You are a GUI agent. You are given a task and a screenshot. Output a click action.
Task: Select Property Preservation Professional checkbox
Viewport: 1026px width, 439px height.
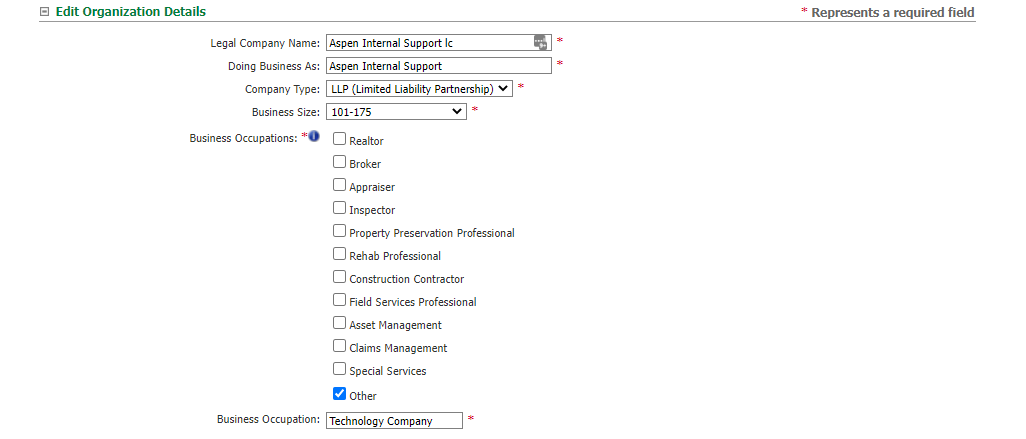(339, 231)
